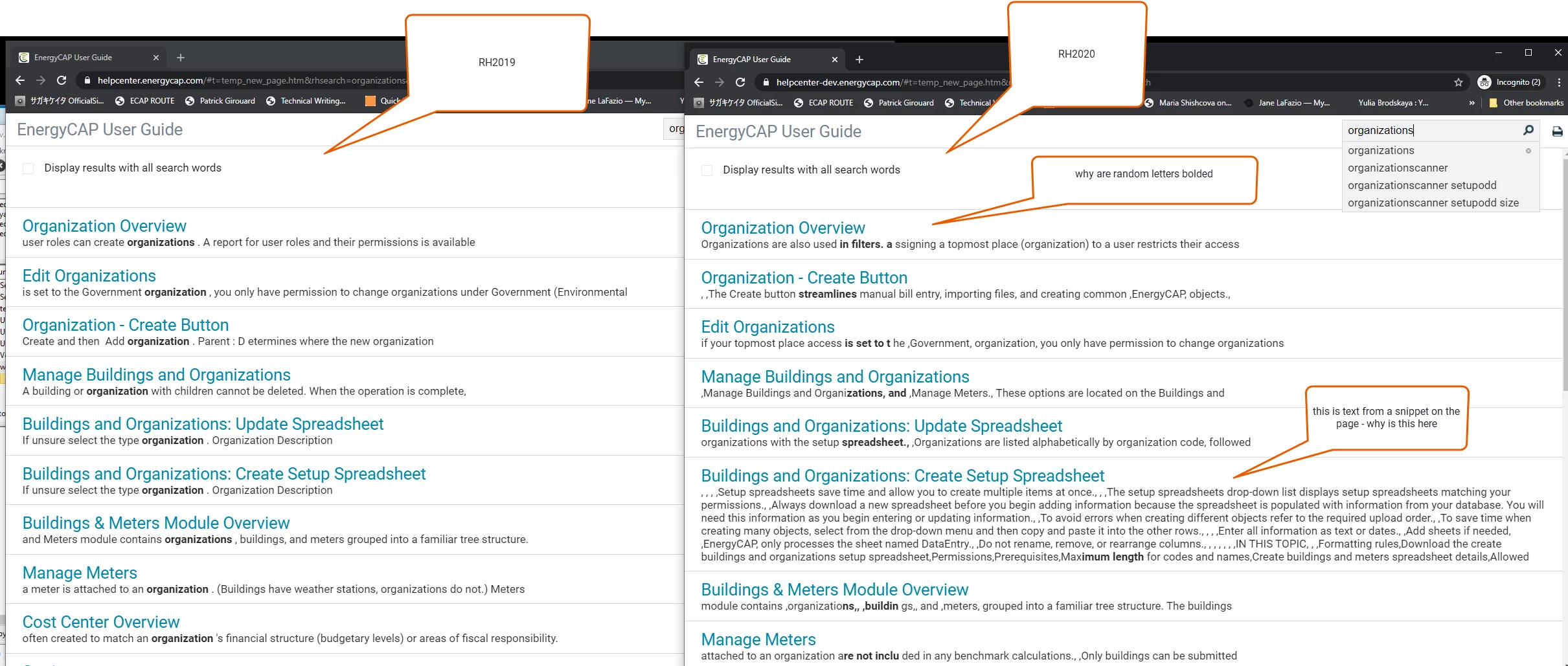Click the print icon in right window
Viewport: 1568px width, 666px height.
point(1558,131)
